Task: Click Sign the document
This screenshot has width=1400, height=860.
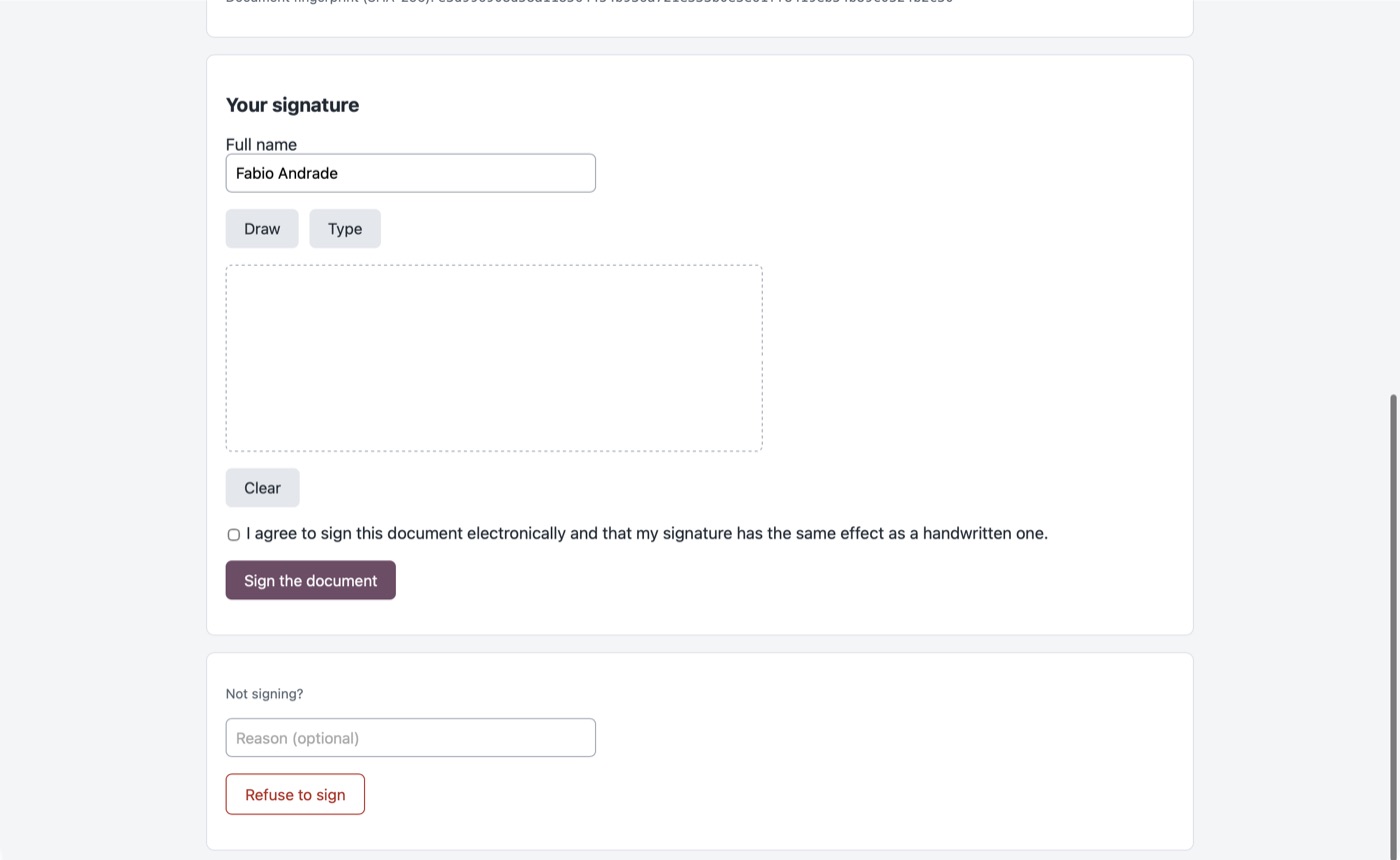Action: coord(311,581)
